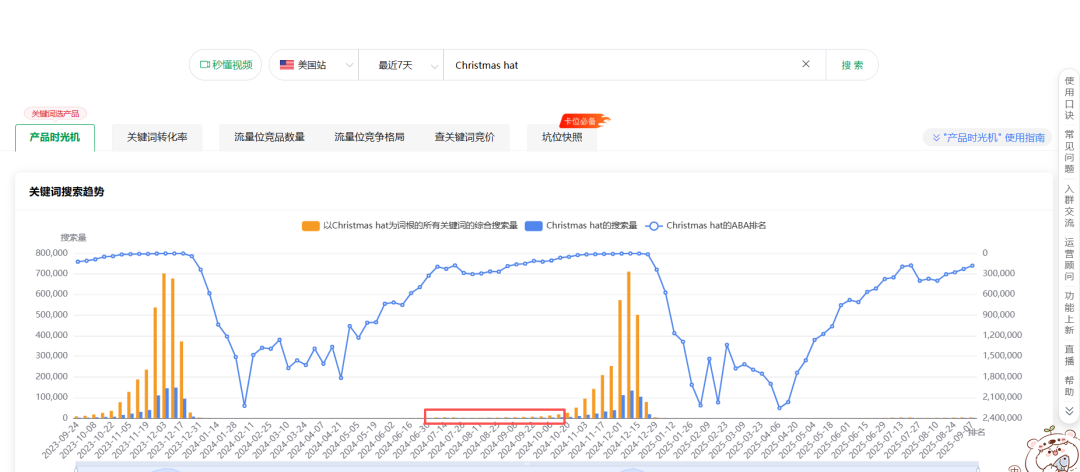The image size is (1080, 472).
Task: Clear the search box with the X icon
Action: coord(806,64)
